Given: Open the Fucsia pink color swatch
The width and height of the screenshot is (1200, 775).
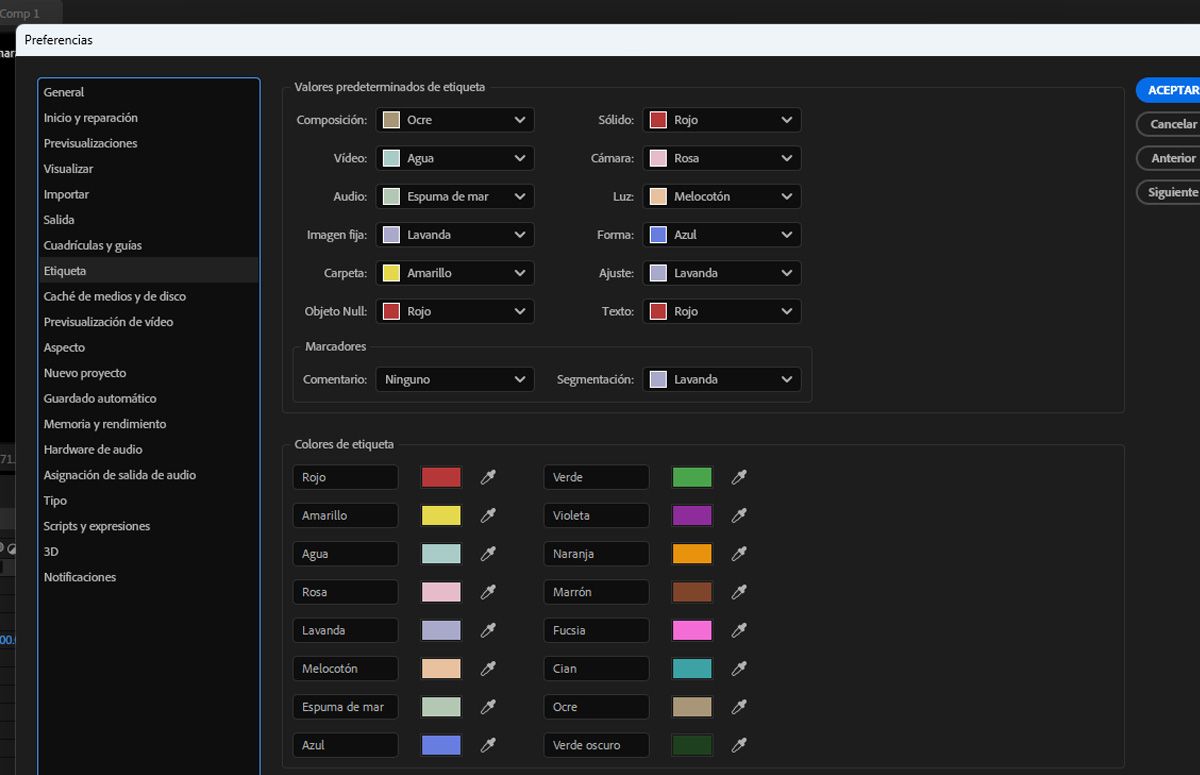Looking at the screenshot, I should point(692,630).
